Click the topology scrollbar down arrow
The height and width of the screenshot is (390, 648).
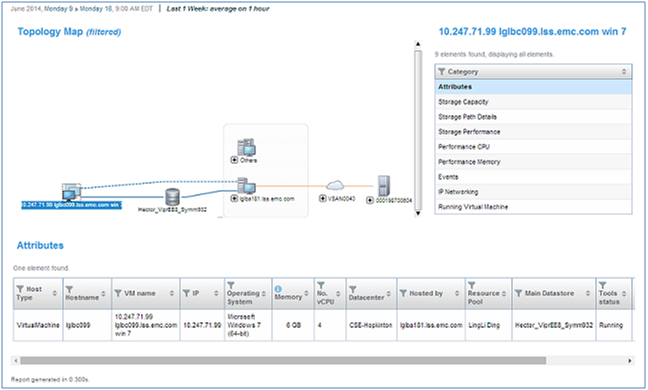click(418, 213)
